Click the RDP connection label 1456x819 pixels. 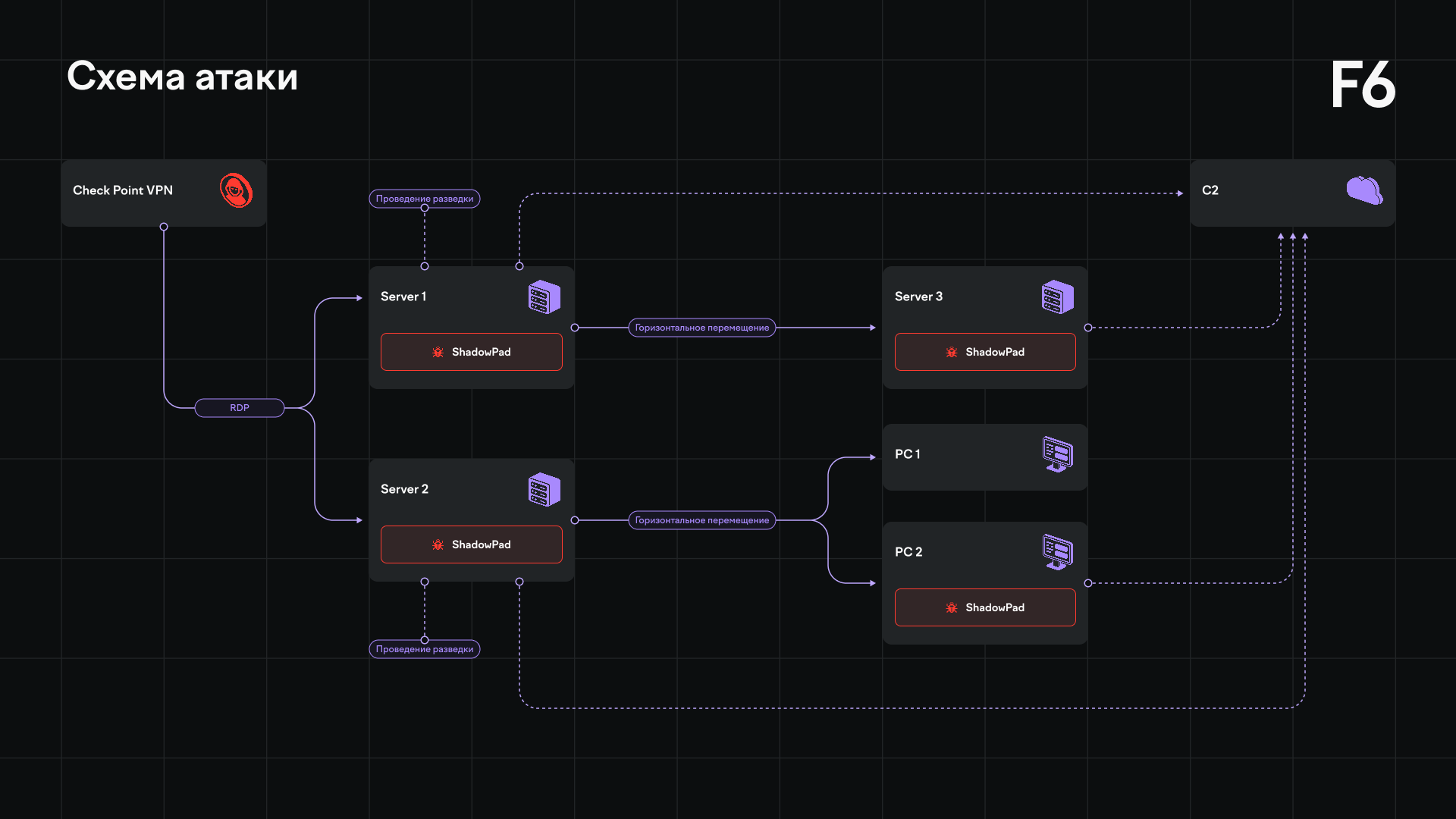(x=240, y=408)
